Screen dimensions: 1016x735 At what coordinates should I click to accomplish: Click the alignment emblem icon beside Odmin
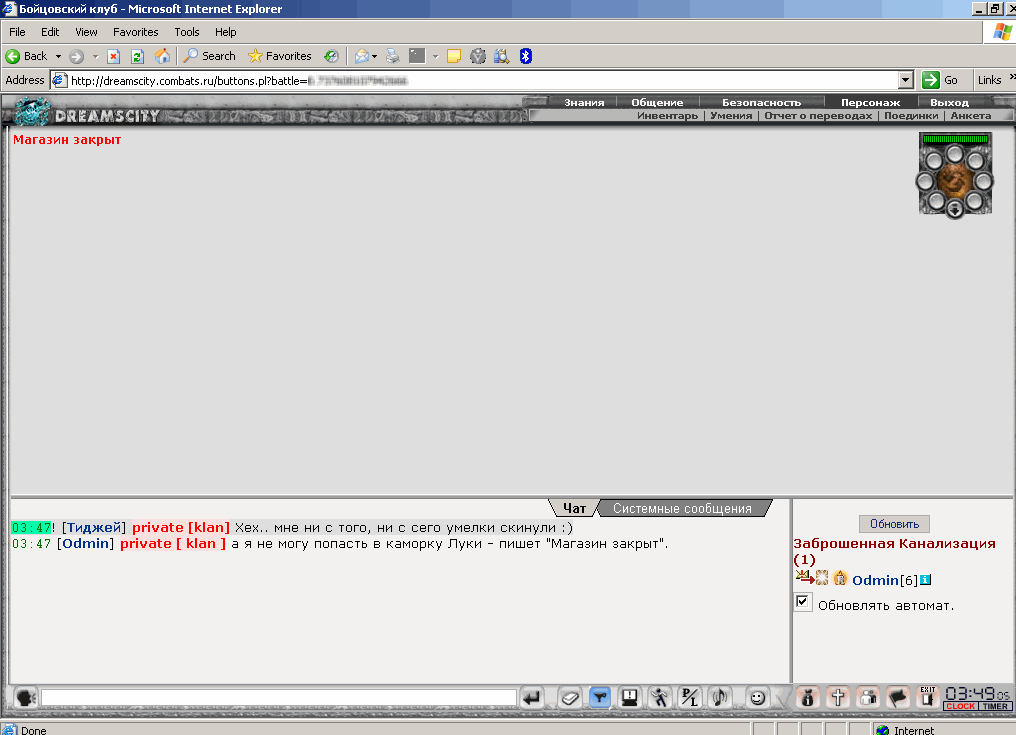pos(822,578)
